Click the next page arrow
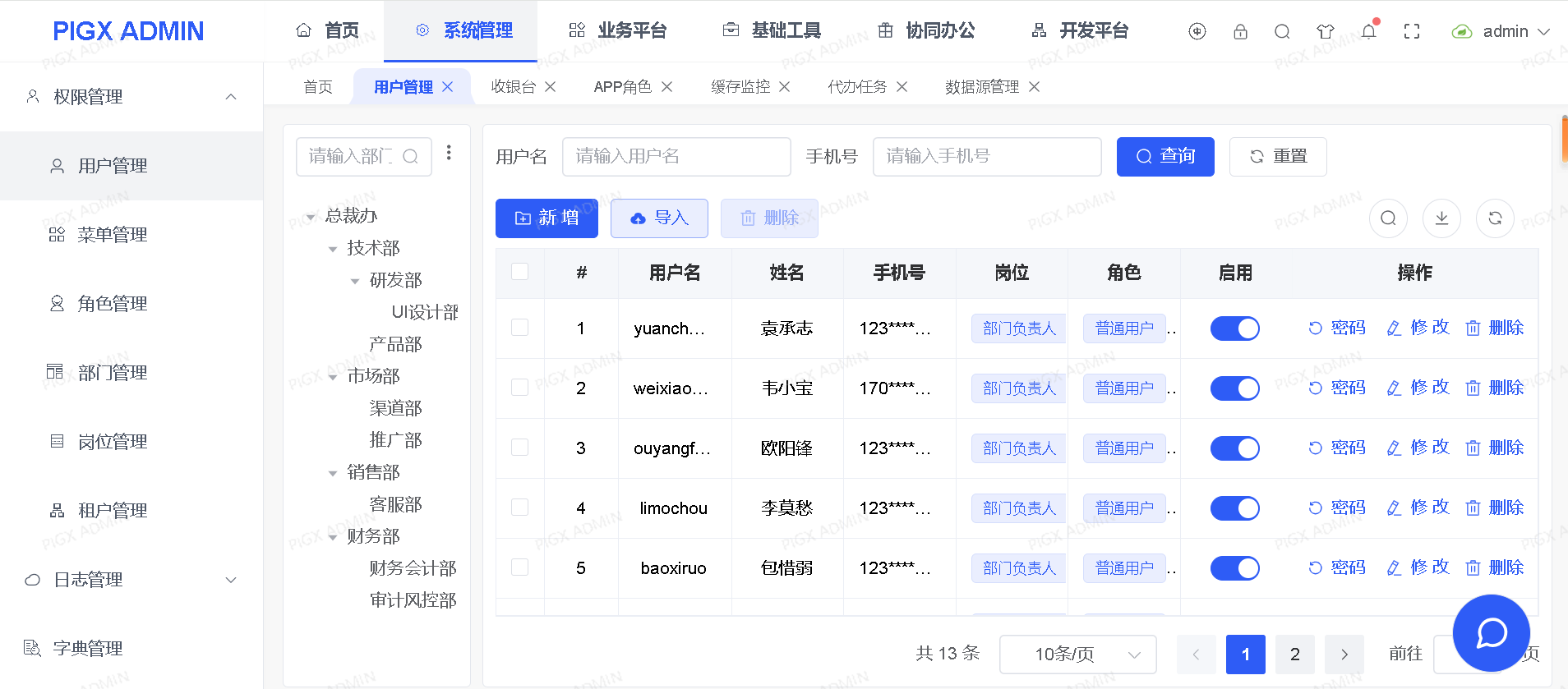The image size is (1568, 689). coord(1344,655)
